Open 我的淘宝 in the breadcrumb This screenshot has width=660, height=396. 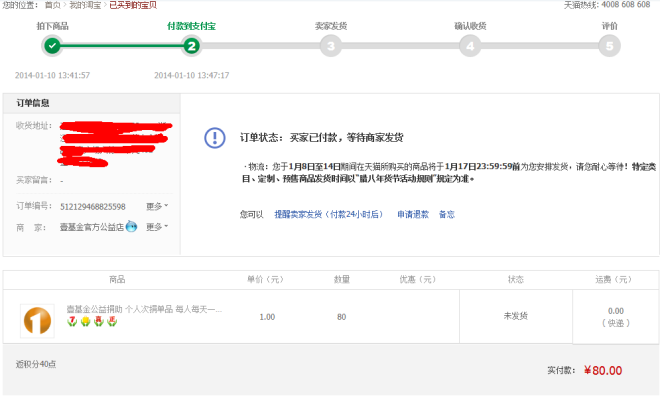pyautogui.click(x=85, y=5)
